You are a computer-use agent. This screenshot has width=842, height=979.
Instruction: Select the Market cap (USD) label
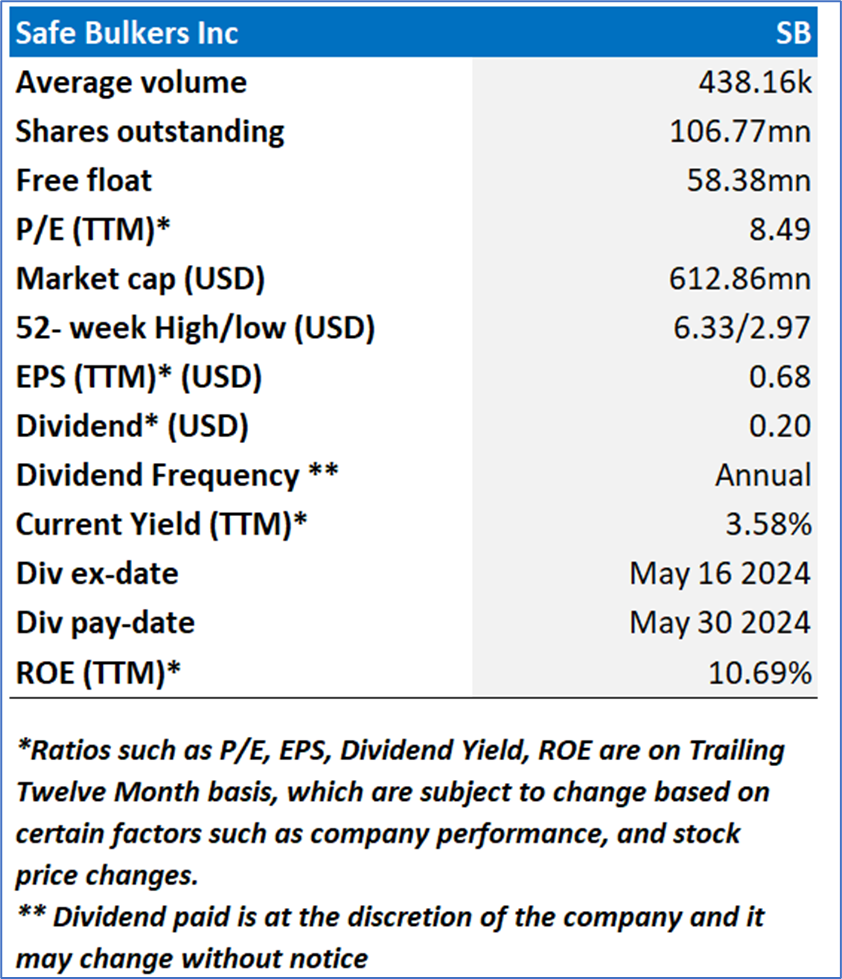point(140,279)
